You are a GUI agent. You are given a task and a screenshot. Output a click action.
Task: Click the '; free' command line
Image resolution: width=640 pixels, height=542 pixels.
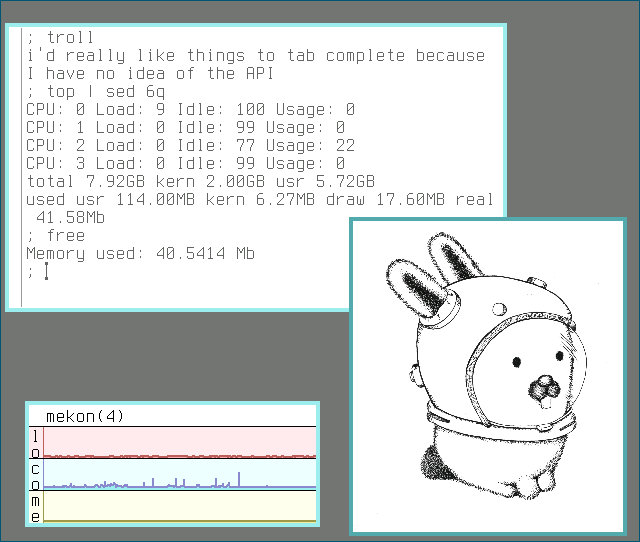pyautogui.click(x=56, y=236)
